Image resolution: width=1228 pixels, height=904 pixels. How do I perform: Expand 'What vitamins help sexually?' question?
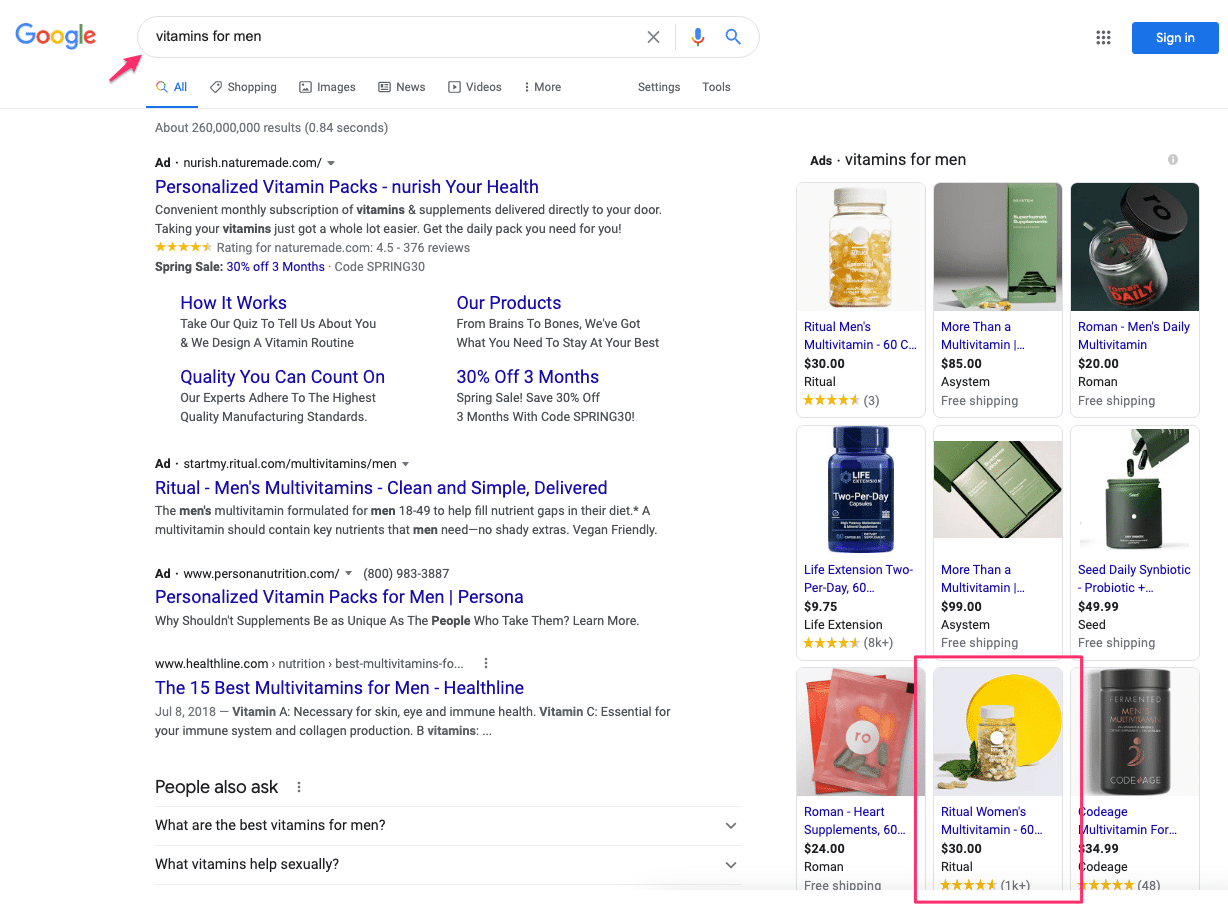(448, 865)
